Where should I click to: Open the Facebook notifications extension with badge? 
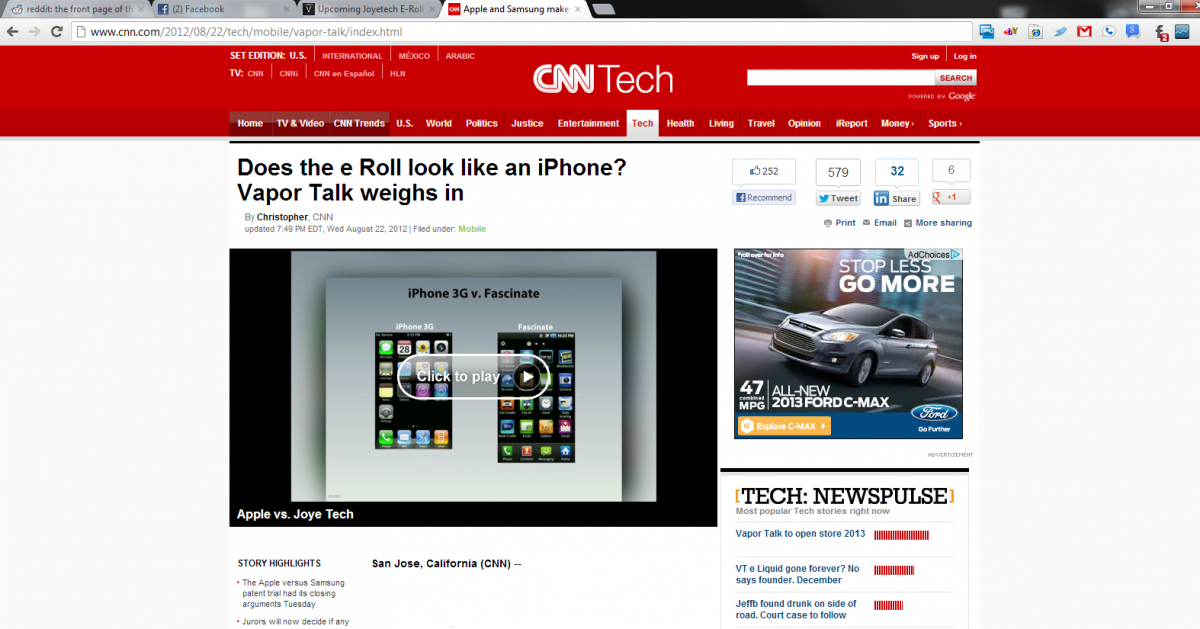tap(1161, 33)
